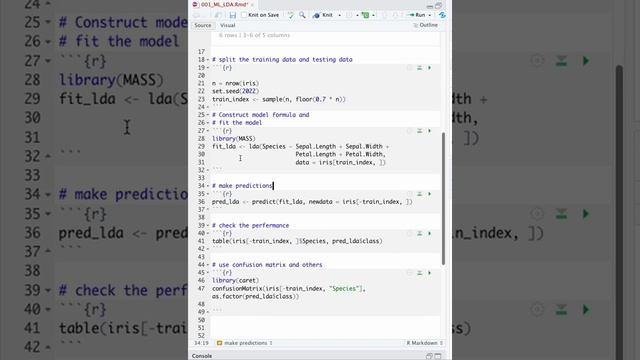Run the table chunk at line 40
The width and height of the screenshot is (640, 360).
coord(429,233)
